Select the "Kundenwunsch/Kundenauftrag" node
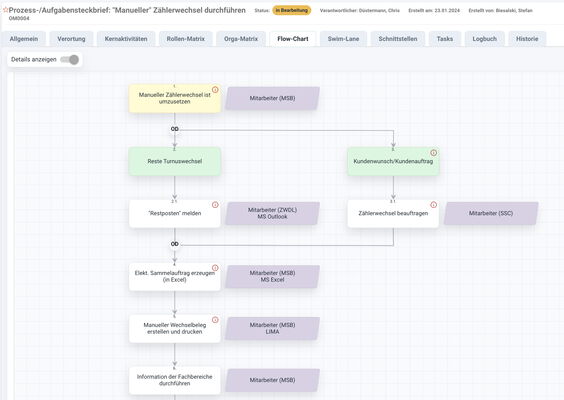The width and height of the screenshot is (564, 400). tap(393, 162)
